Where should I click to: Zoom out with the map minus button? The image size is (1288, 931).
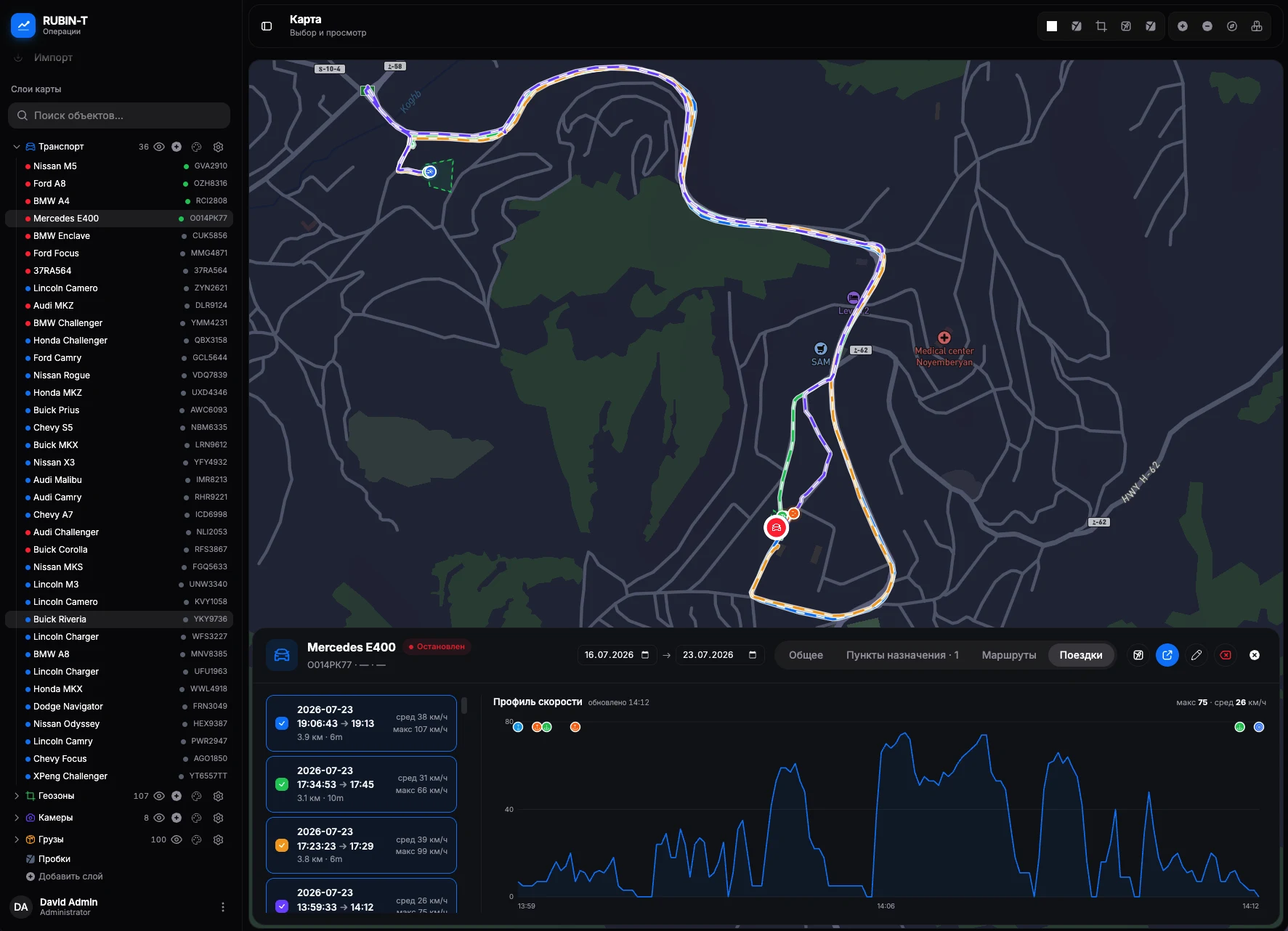[x=1207, y=26]
